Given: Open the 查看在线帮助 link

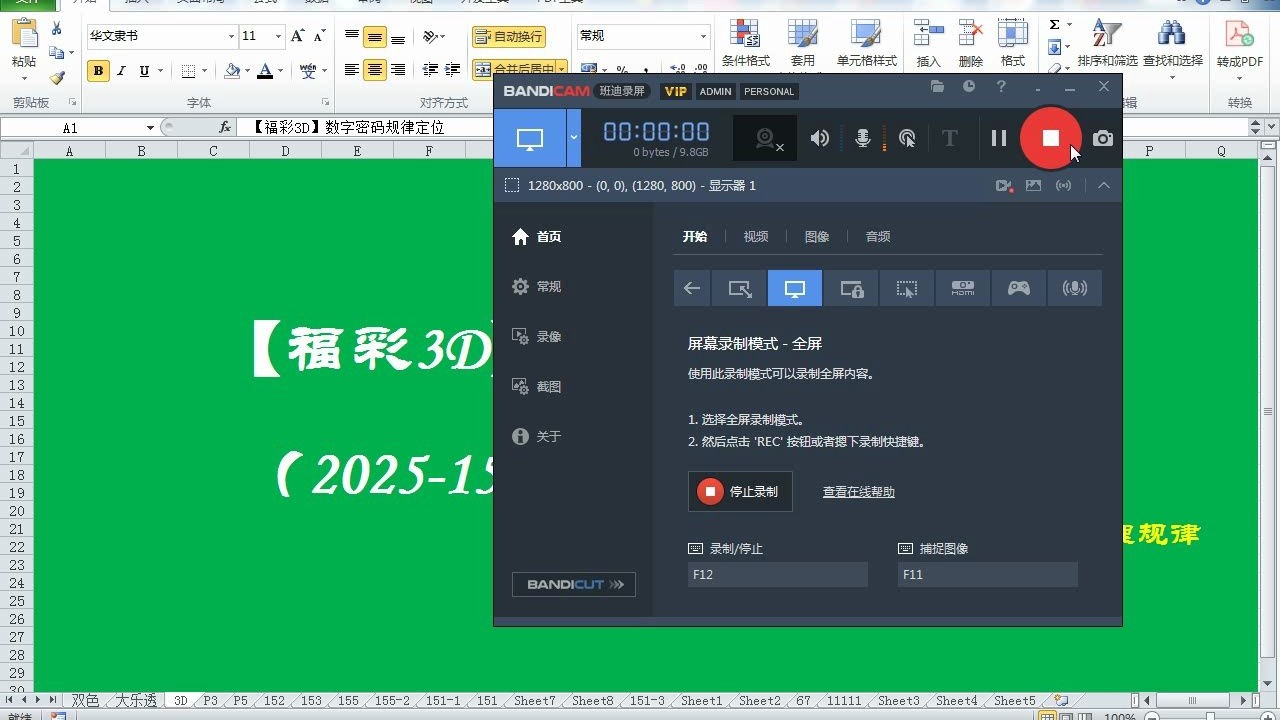Looking at the screenshot, I should point(859,492).
